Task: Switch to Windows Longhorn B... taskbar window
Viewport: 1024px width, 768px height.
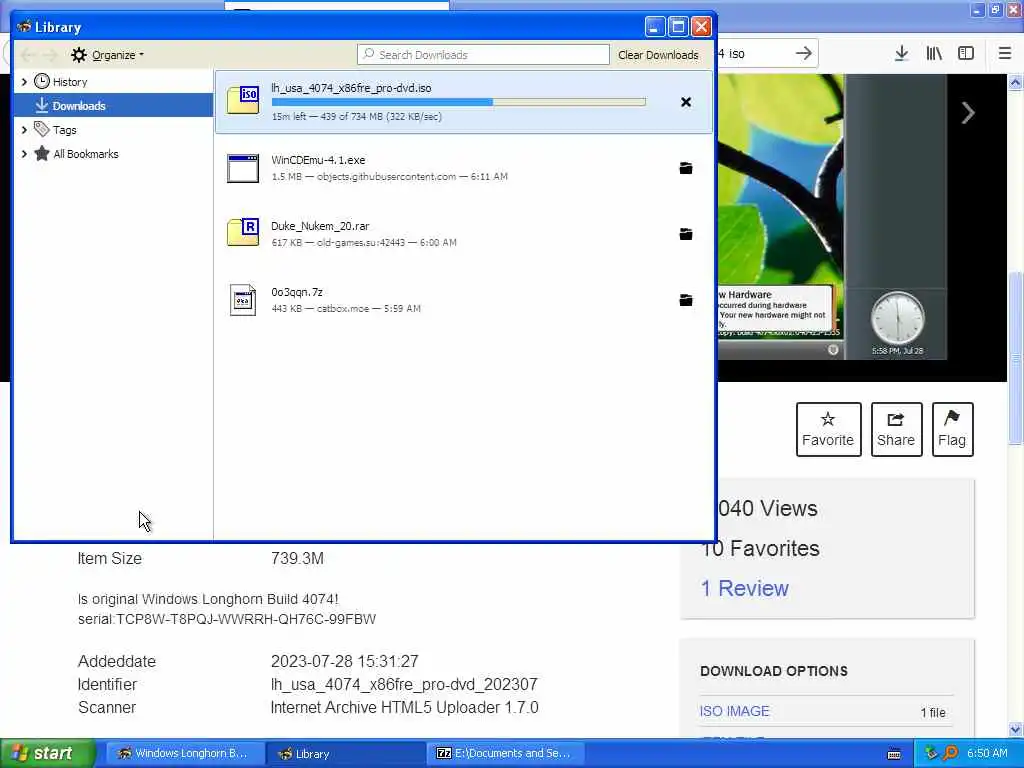Action: 185,753
